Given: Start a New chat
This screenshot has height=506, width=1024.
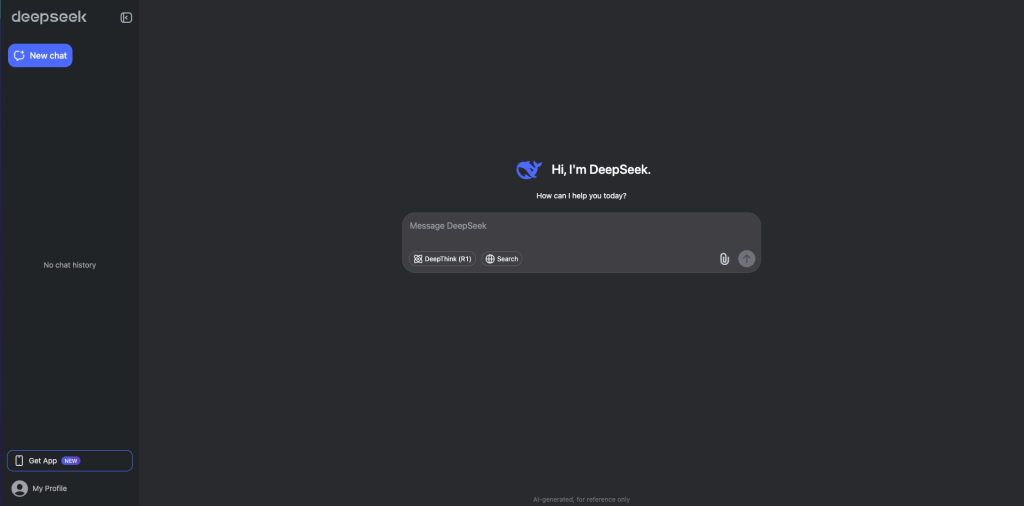Looking at the screenshot, I should [40, 55].
